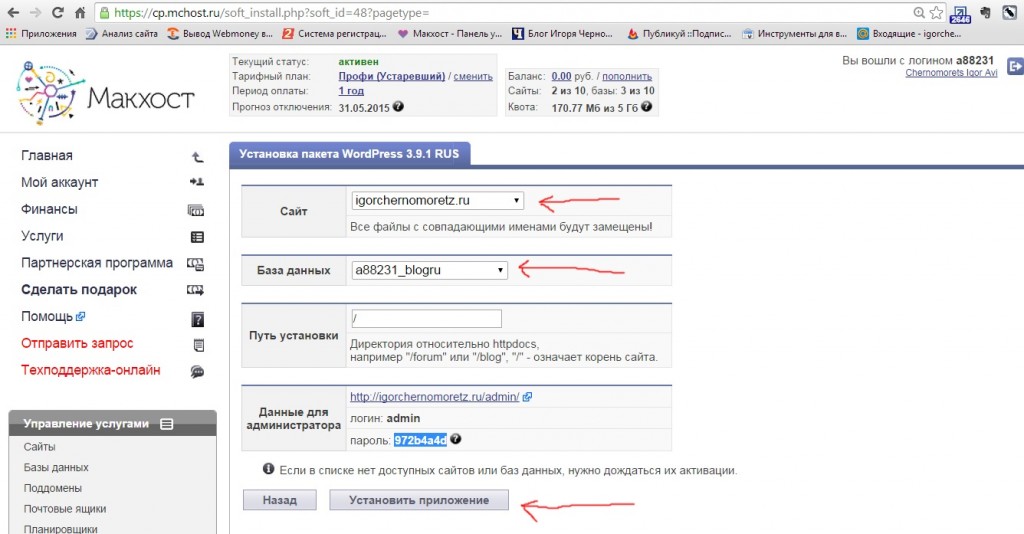Click the logout icon near login name
Image resolution: width=1024 pixels, height=534 pixels.
[x=1015, y=66]
